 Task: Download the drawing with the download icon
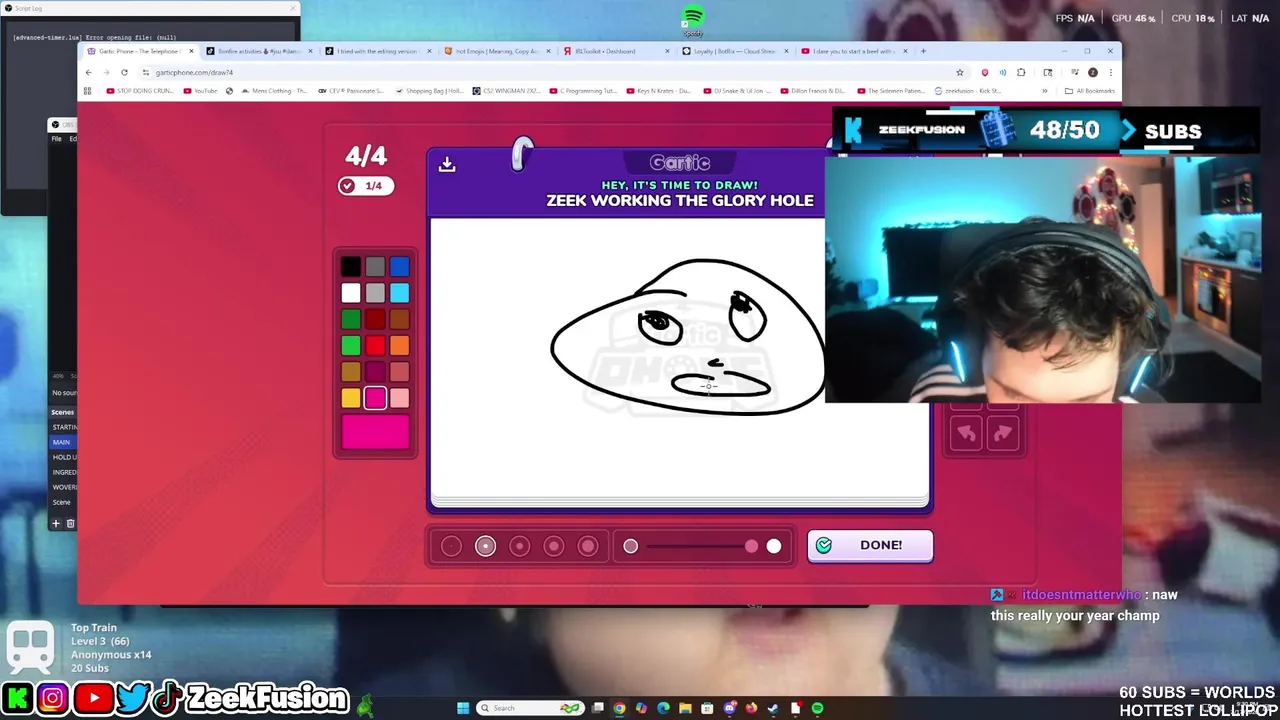point(447,165)
